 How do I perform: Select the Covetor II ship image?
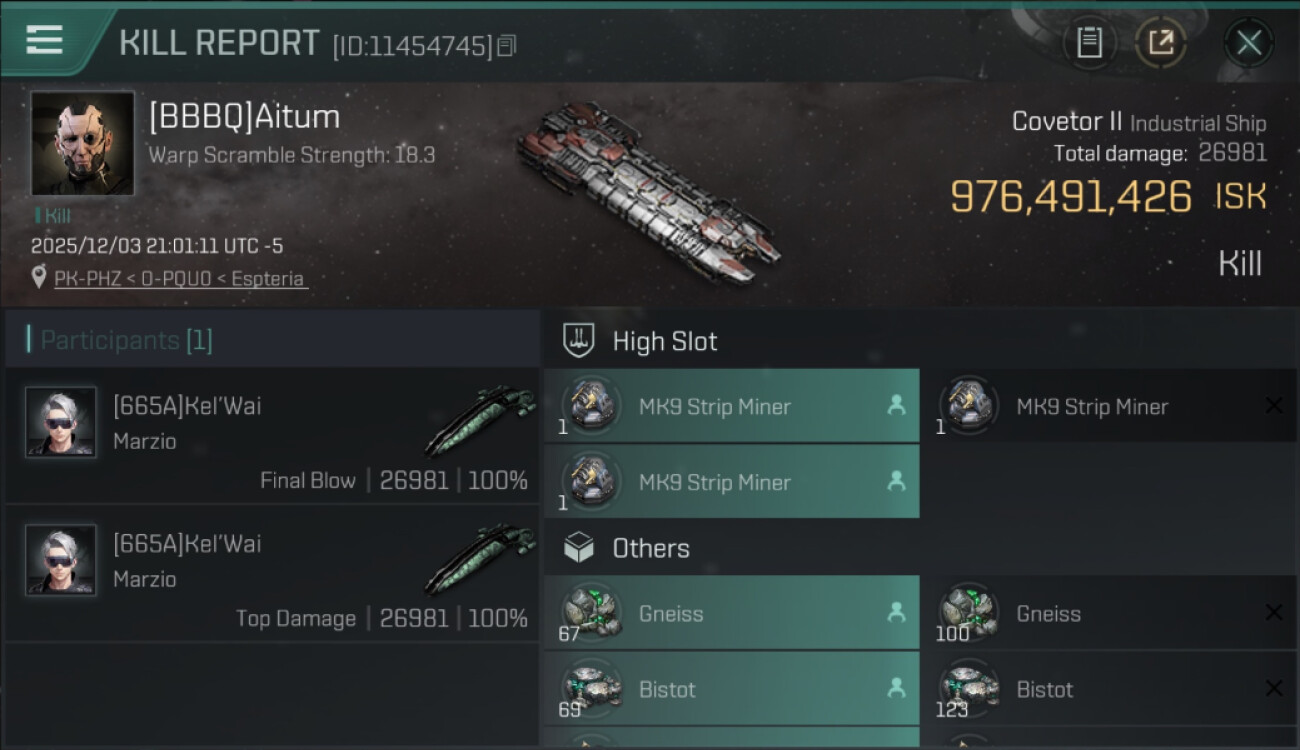point(648,190)
